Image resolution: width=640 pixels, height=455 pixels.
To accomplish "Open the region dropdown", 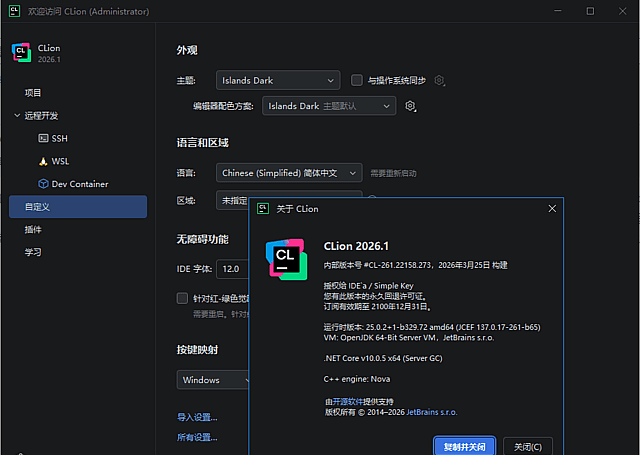I will coord(233,200).
